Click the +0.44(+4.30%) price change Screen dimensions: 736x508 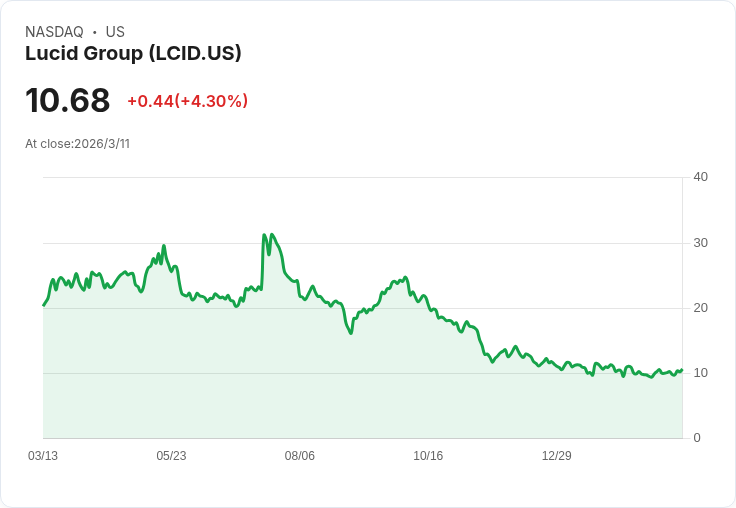(x=187, y=101)
